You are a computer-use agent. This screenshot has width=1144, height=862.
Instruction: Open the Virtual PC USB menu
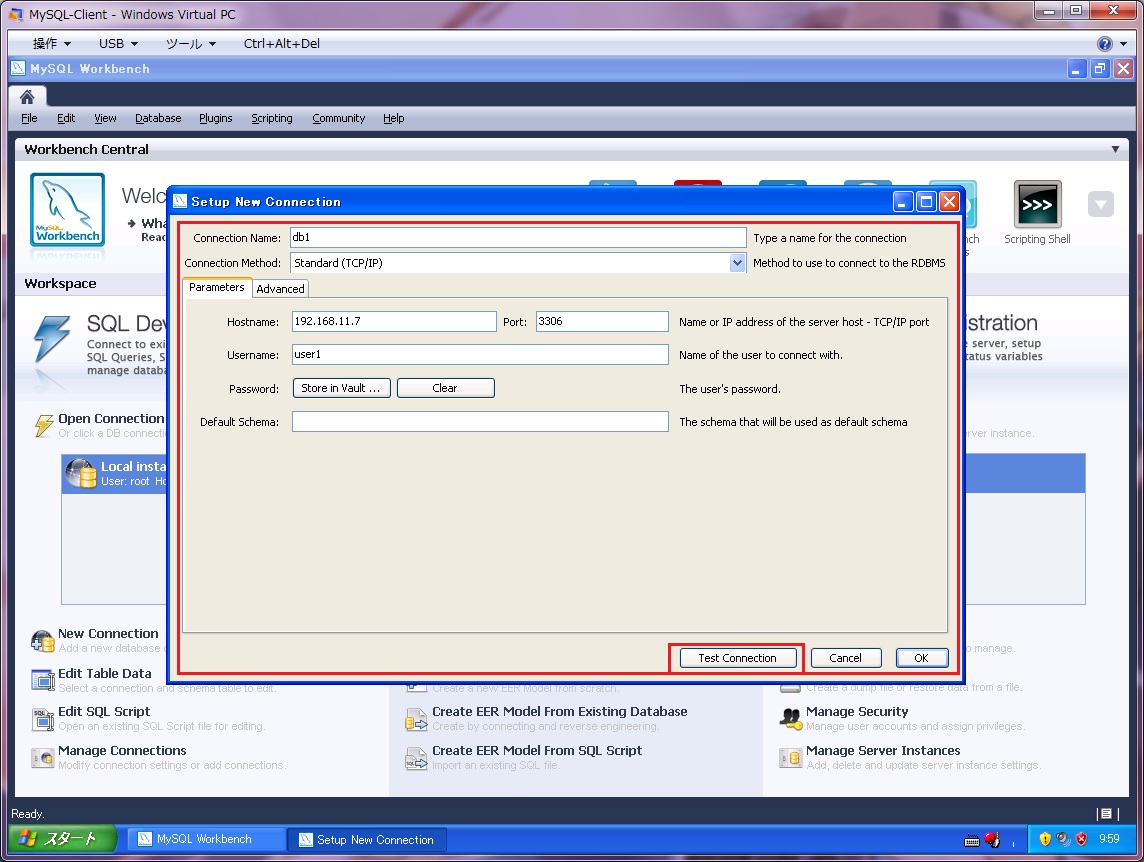(118, 44)
